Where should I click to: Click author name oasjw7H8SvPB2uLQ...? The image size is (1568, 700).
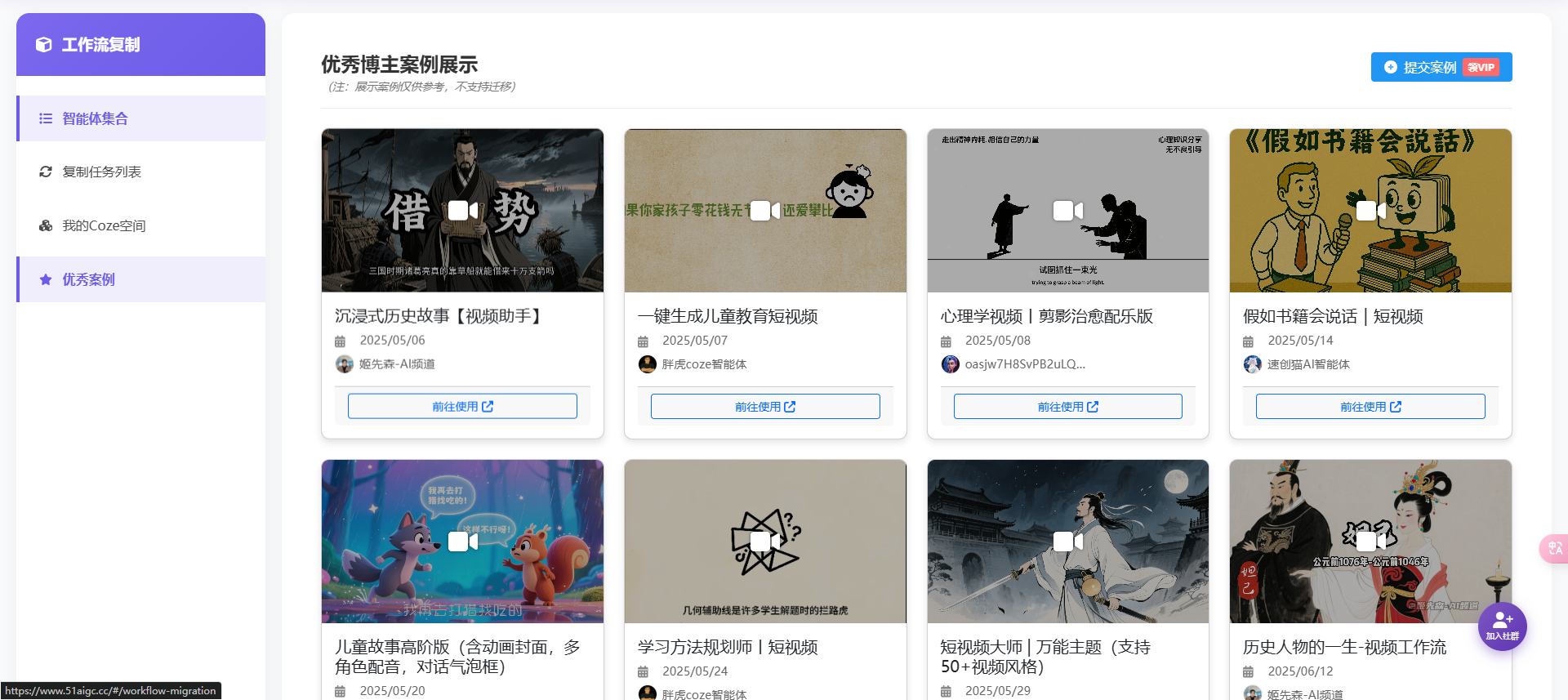(1025, 364)
